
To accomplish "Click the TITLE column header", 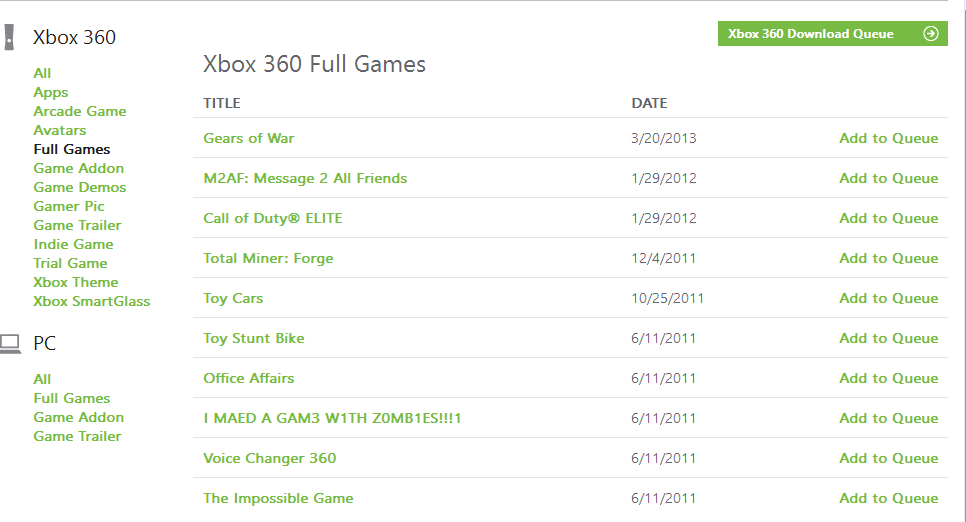I will 221,103.
